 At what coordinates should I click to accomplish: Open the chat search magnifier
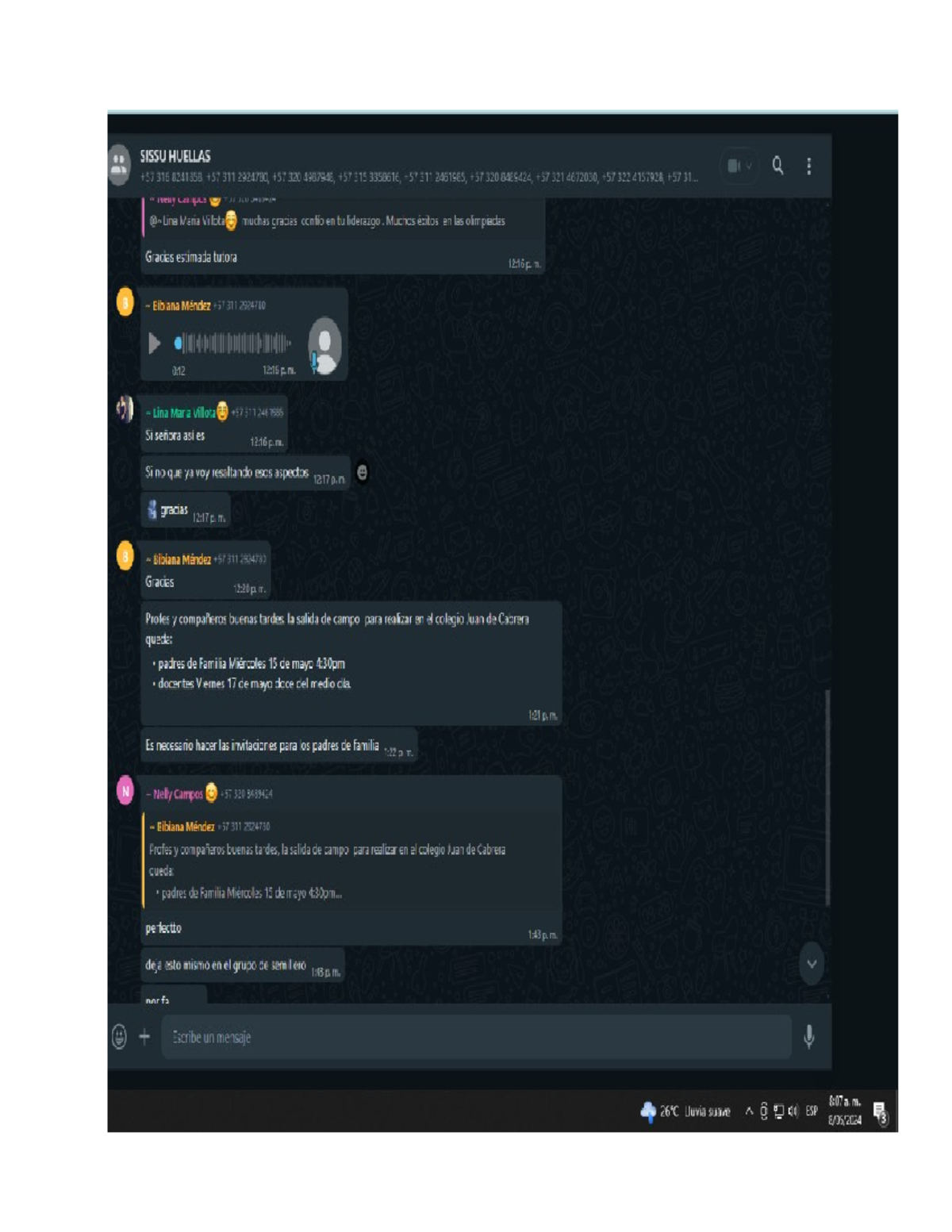[777, 165]
